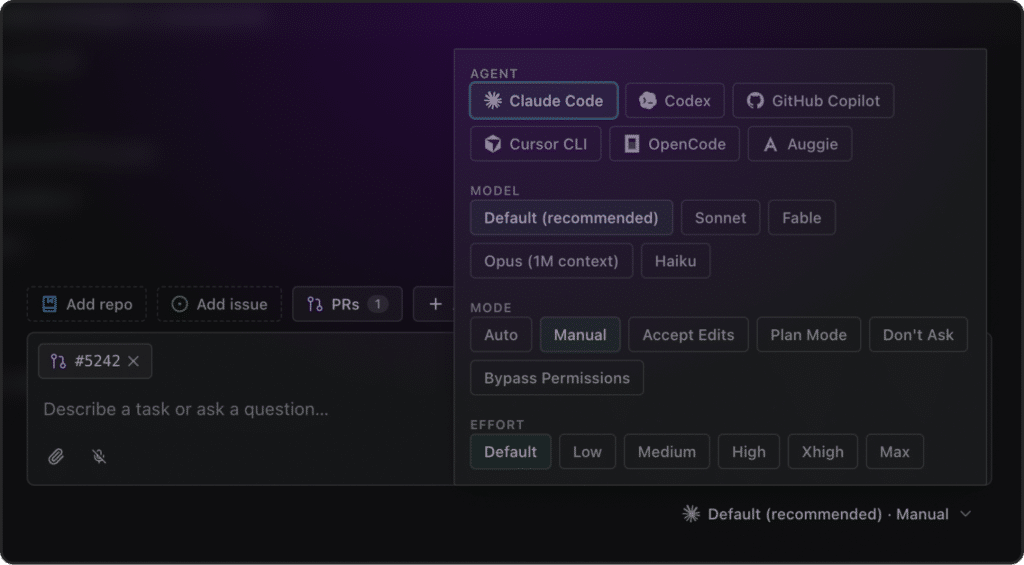Choose the Codex agent
The image size is (1024, 565).
point(675,101)
